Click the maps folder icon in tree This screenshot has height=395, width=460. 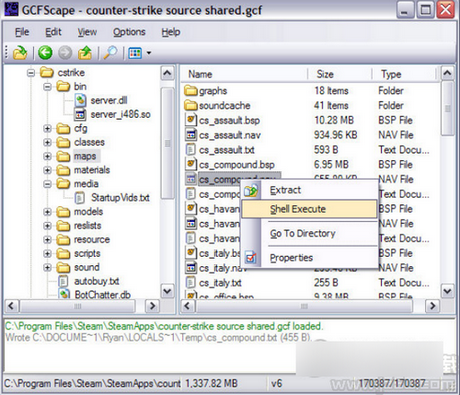(63, 156)
